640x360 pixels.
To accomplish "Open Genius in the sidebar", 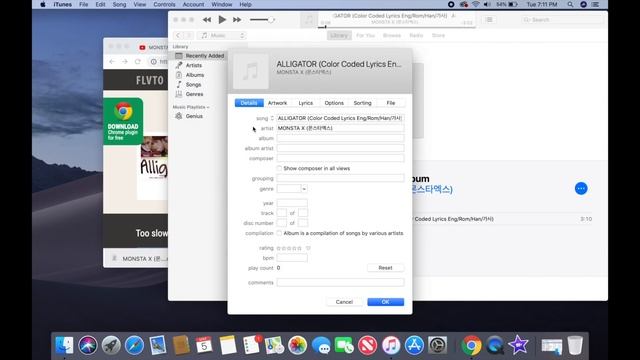I will [194, 116].
